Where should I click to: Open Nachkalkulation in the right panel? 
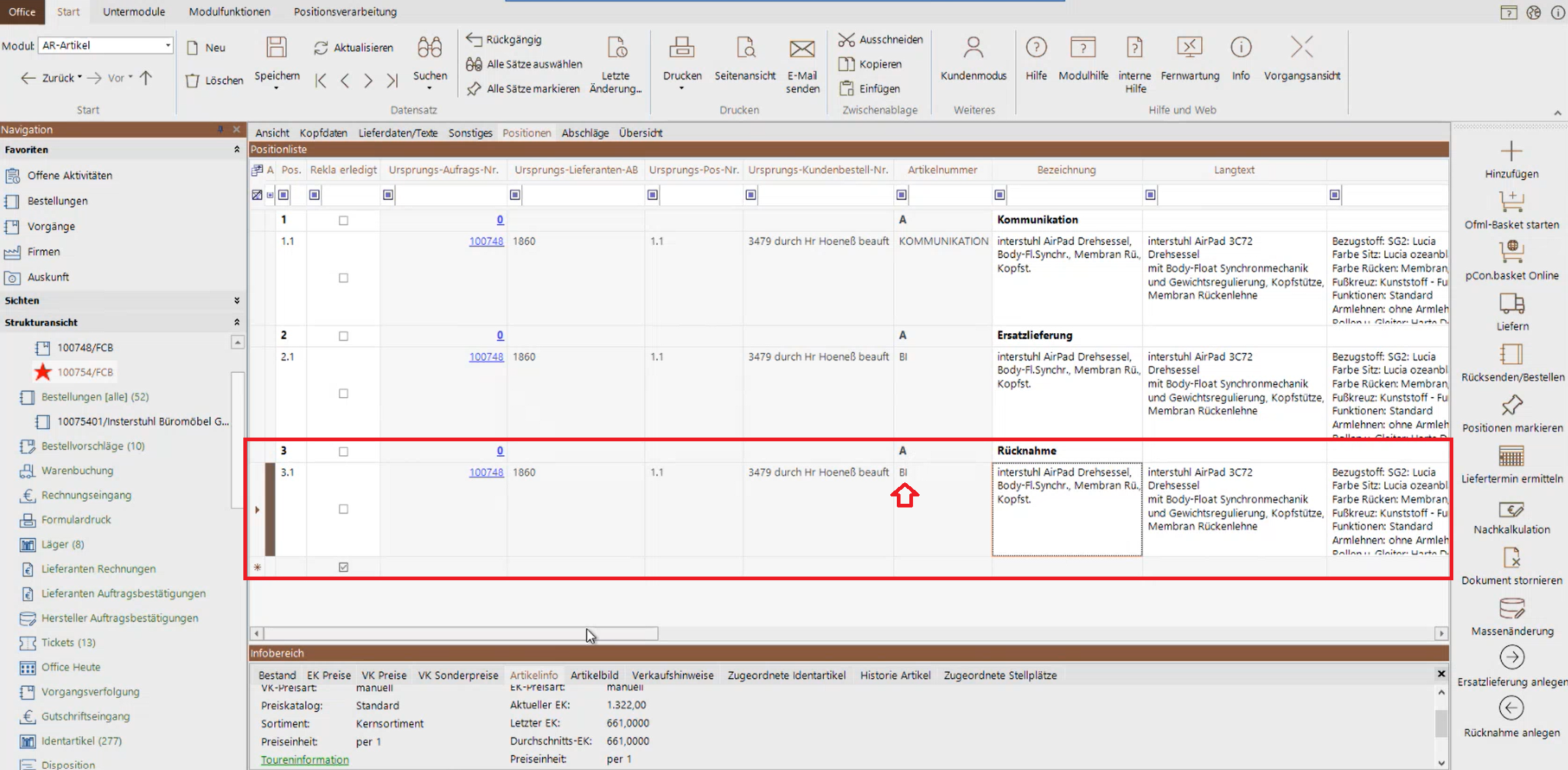[1511, 510]
